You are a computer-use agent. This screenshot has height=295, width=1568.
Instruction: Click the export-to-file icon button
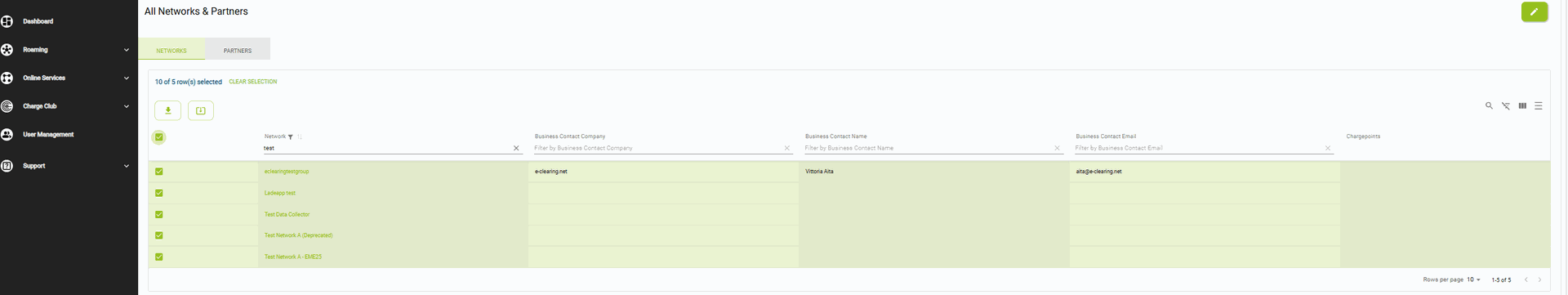tap(201, 110)
